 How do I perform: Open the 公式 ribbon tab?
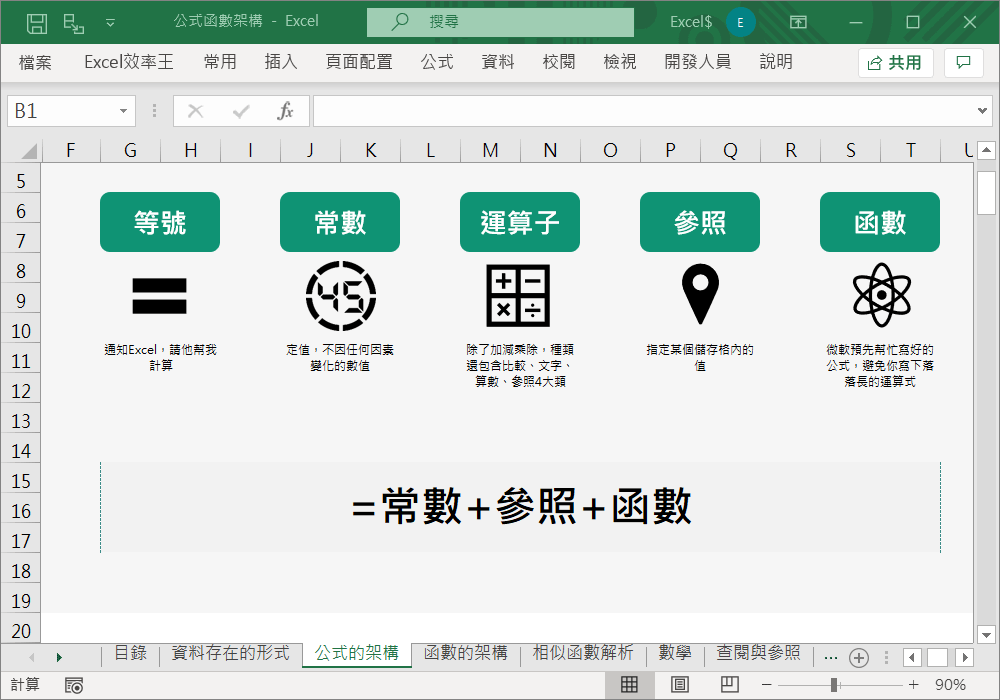[437, 62]
